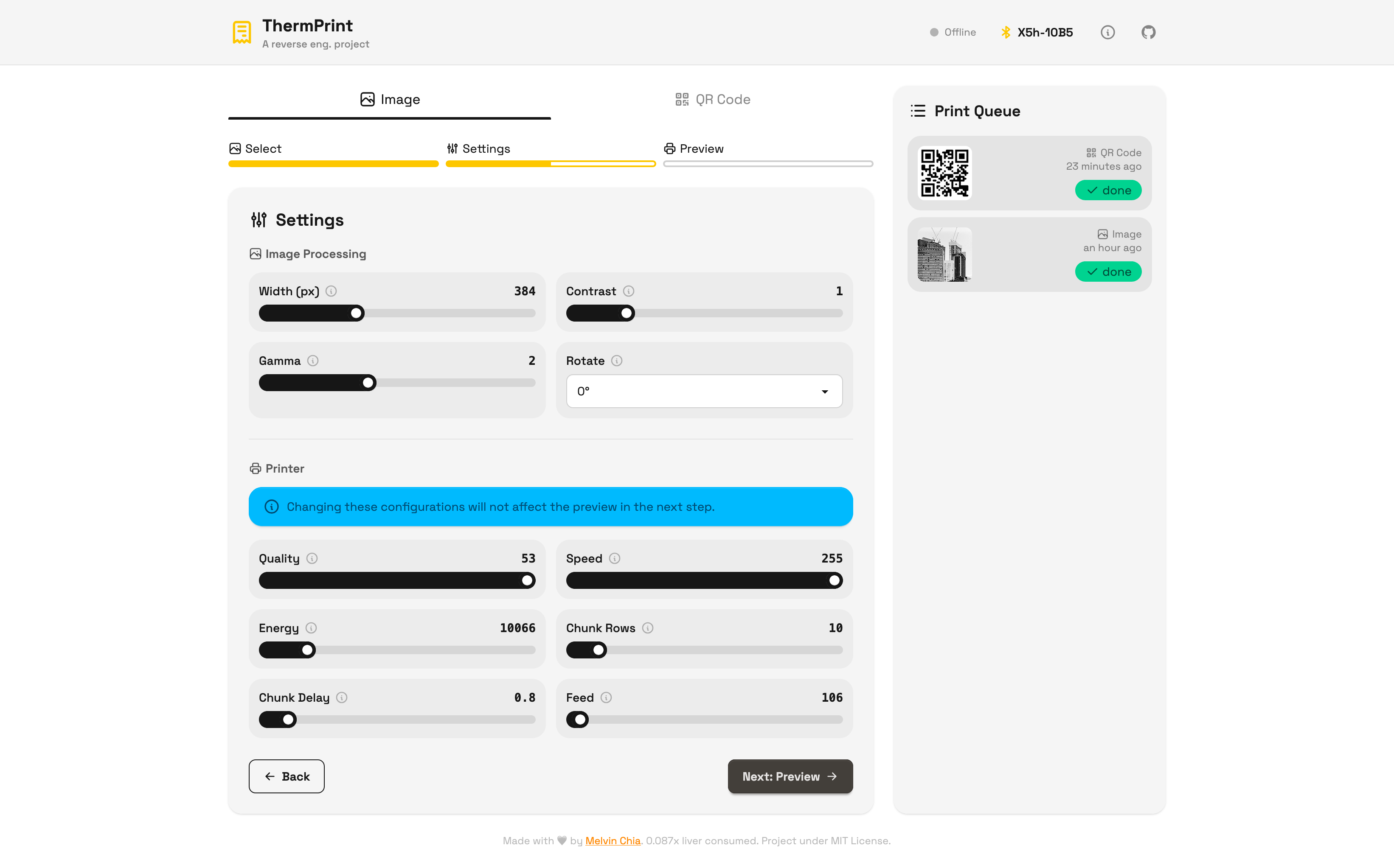Click the Quality value 53
The height and width of the screenshot is (868, 1394).
coord(528,559)
